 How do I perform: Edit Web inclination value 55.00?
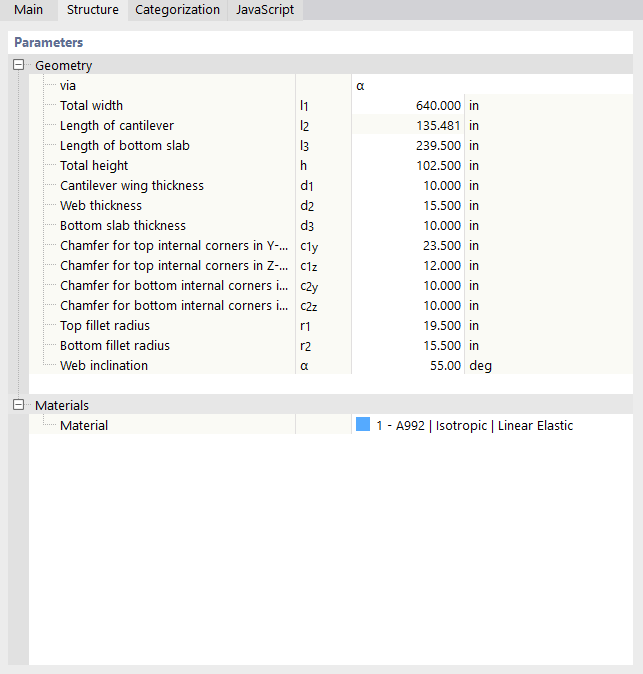(x=408, y=365)
